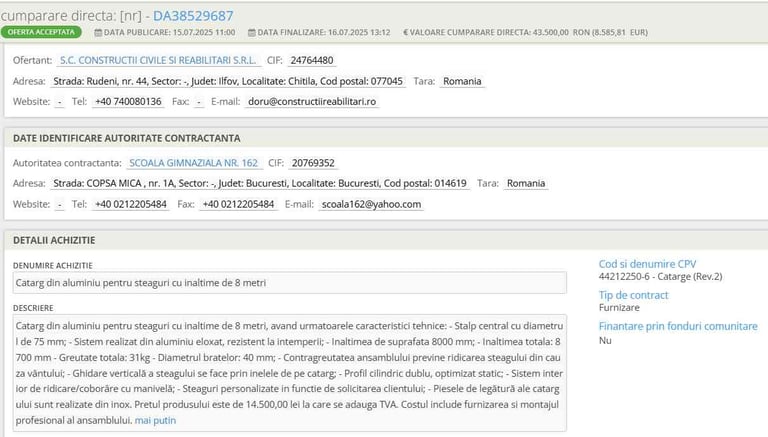Open the DA38529687 purchase link
768x437 pixels.
(x=193, y=16)
